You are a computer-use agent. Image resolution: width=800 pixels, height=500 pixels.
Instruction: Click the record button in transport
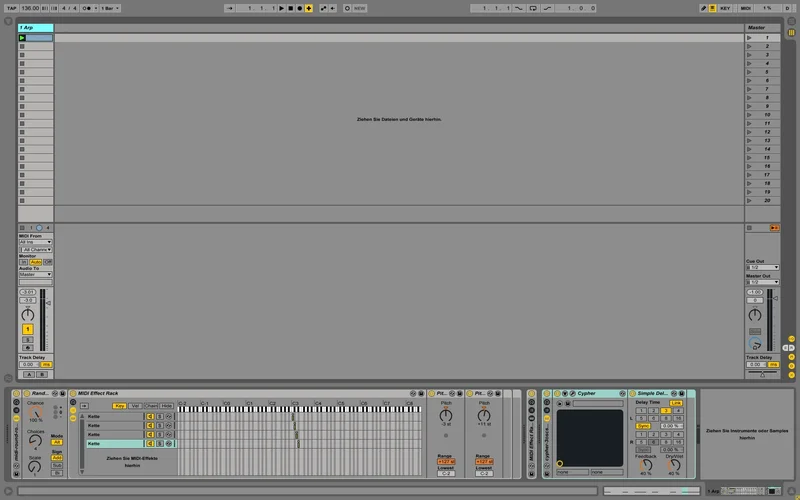click(x=299, y=8)
